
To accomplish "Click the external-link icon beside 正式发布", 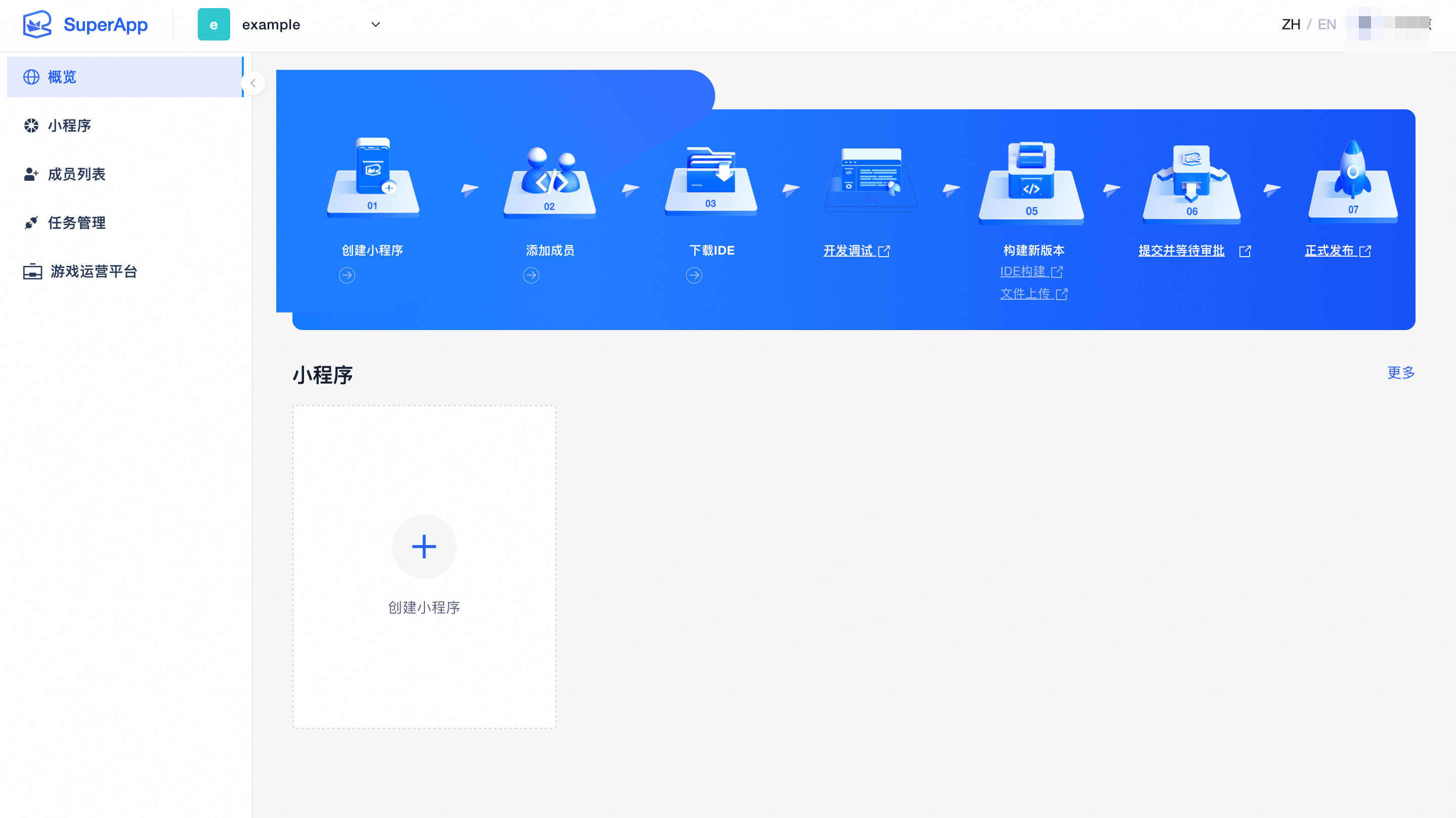I will click(1365, 251).
